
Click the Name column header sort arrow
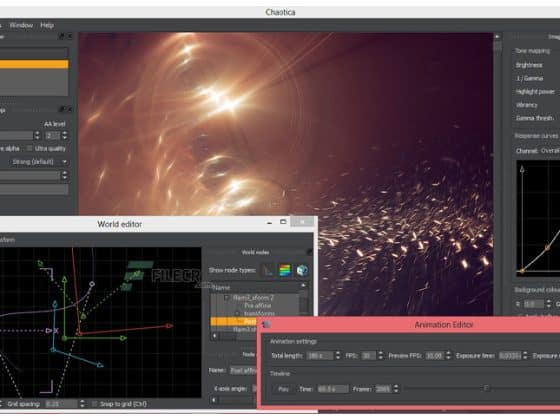pos(303,285)
